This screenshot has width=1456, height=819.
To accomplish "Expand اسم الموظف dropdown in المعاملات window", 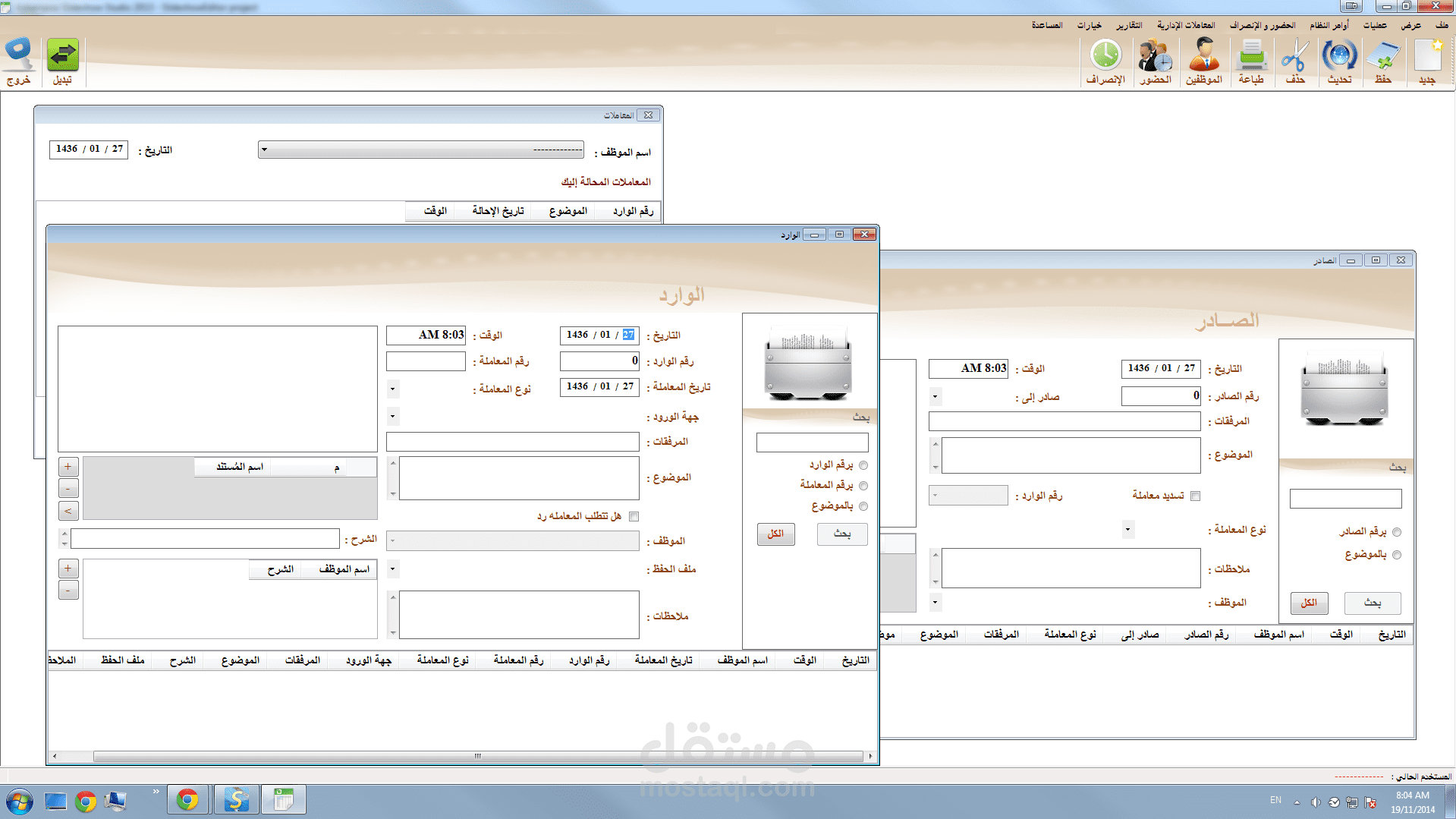I will (x=264, y=150).
